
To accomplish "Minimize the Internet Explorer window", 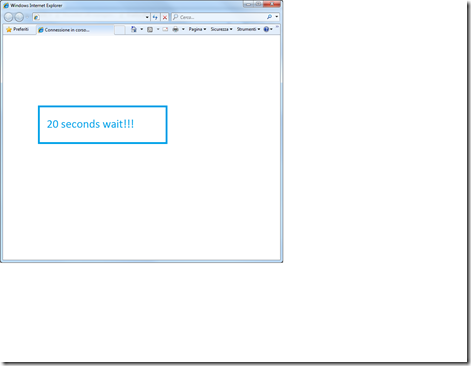I will (248, 4).
